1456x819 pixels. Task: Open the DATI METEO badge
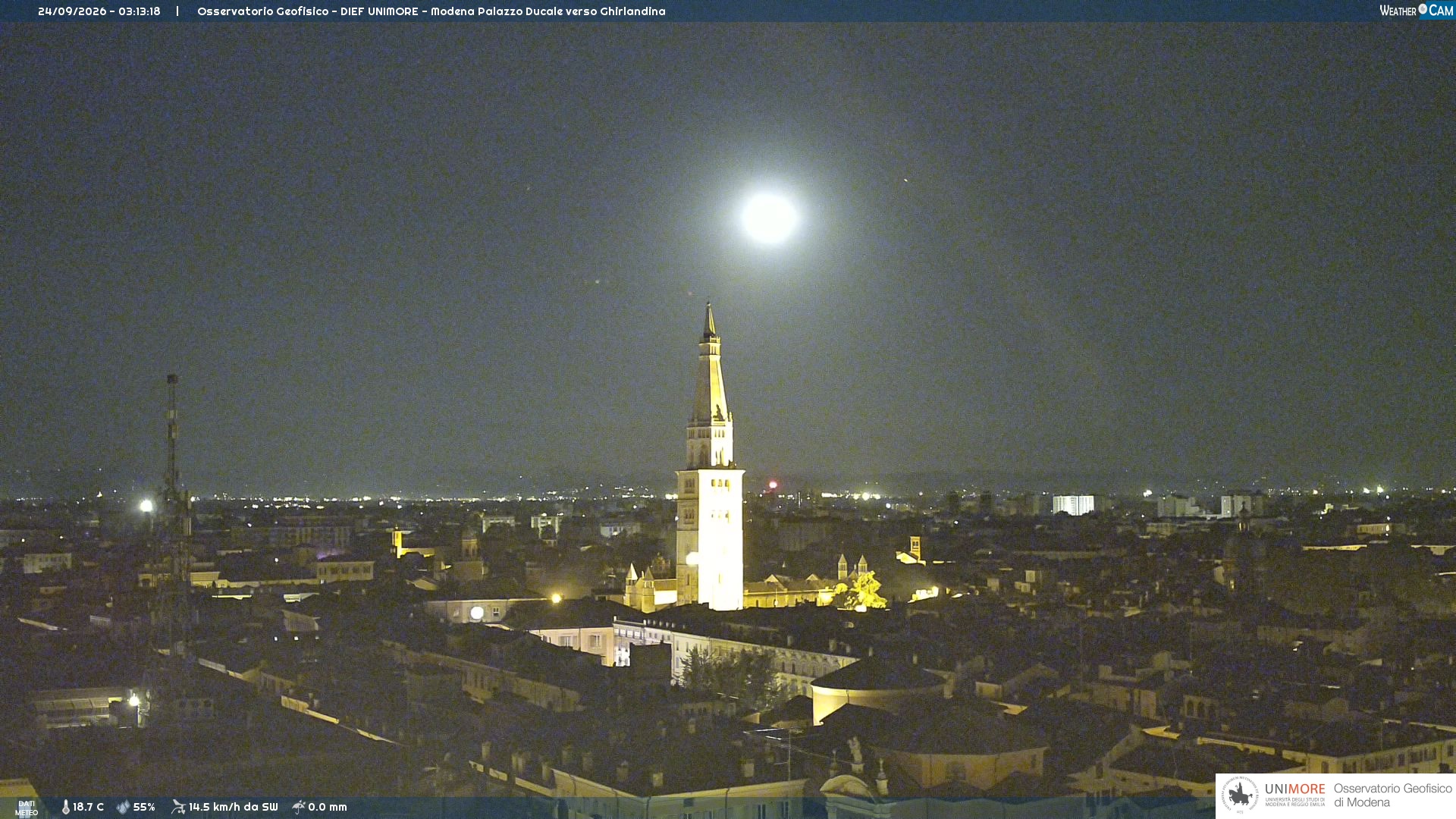coord(27,808)
